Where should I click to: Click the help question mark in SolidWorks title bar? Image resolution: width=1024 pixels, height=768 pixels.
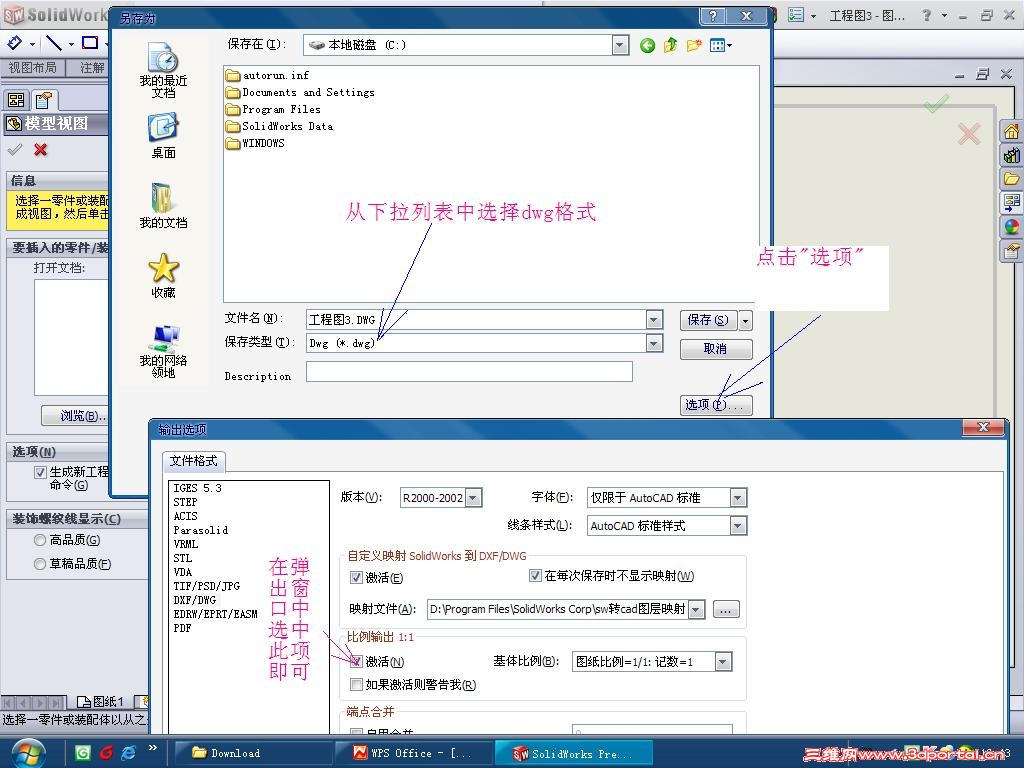[x=926, y=15]
